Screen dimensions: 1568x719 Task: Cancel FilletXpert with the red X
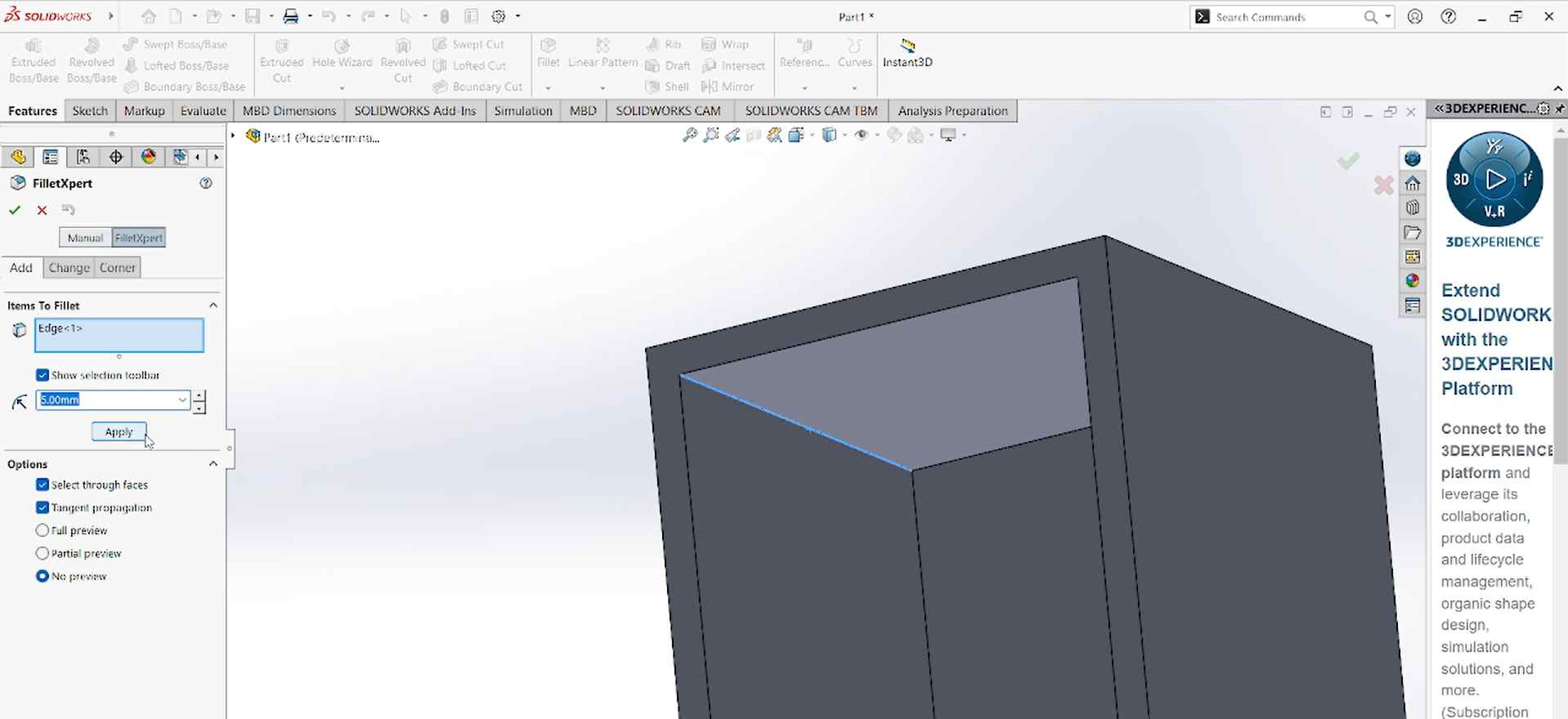click(43, 211)
